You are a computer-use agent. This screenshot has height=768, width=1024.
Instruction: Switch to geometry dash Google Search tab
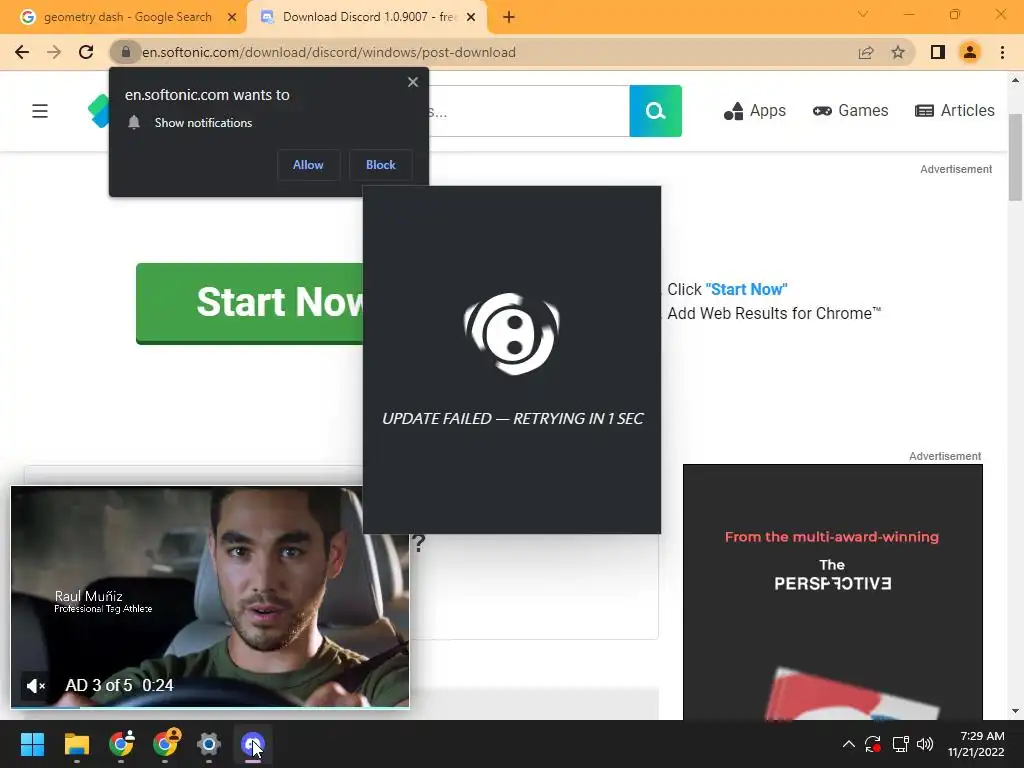(x=127, y=17)
